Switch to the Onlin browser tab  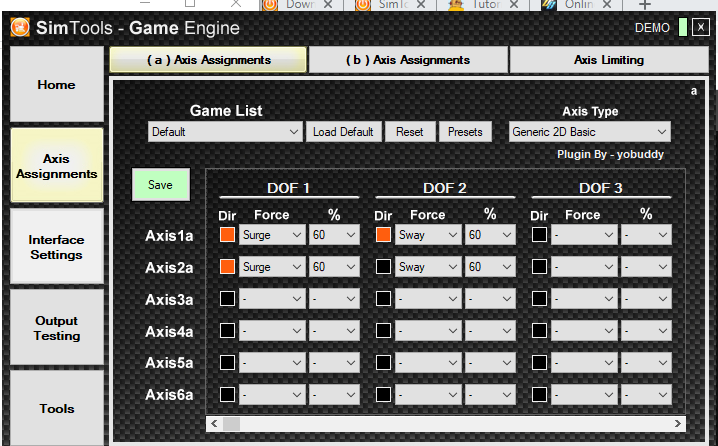pos(577,5)
